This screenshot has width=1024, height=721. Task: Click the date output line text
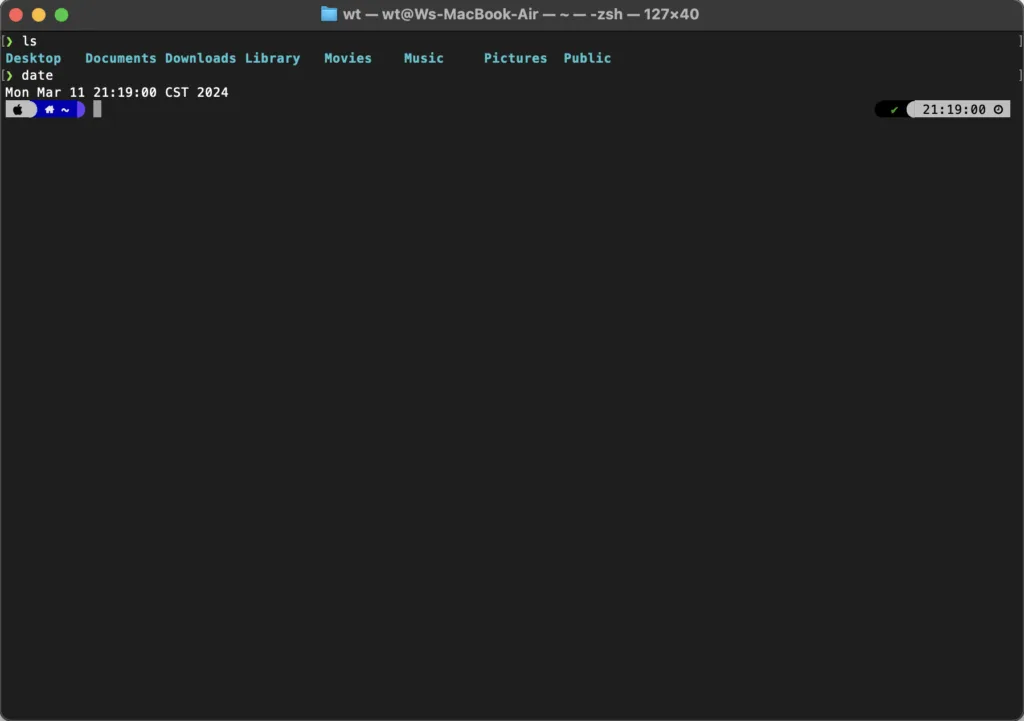coord(117,92)
